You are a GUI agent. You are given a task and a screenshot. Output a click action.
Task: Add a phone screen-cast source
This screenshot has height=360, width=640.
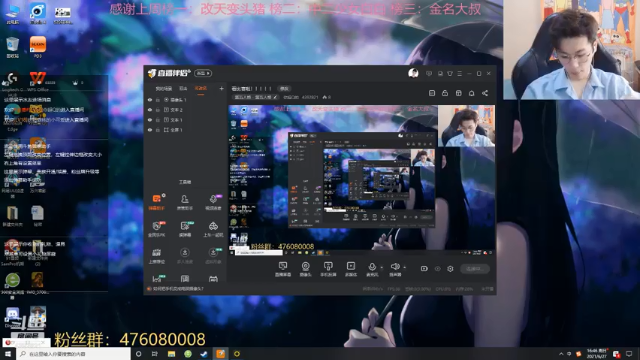click(x=328, y=269)
